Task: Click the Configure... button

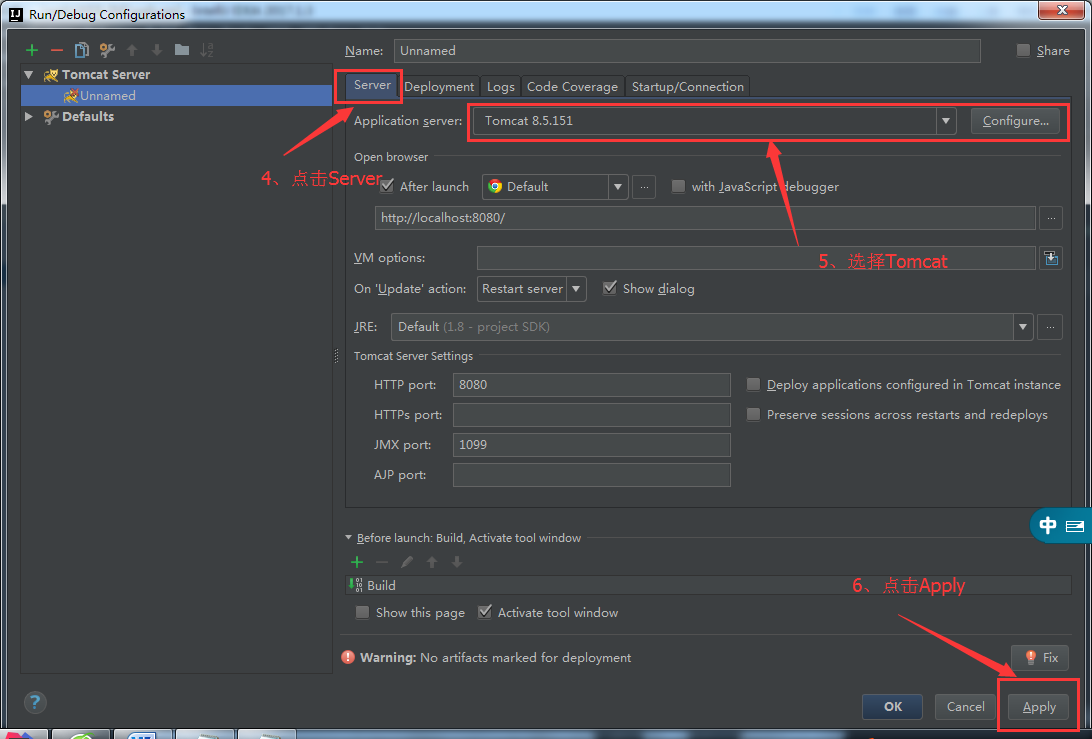Action: pyautogui.click(x=1015, y=121)
